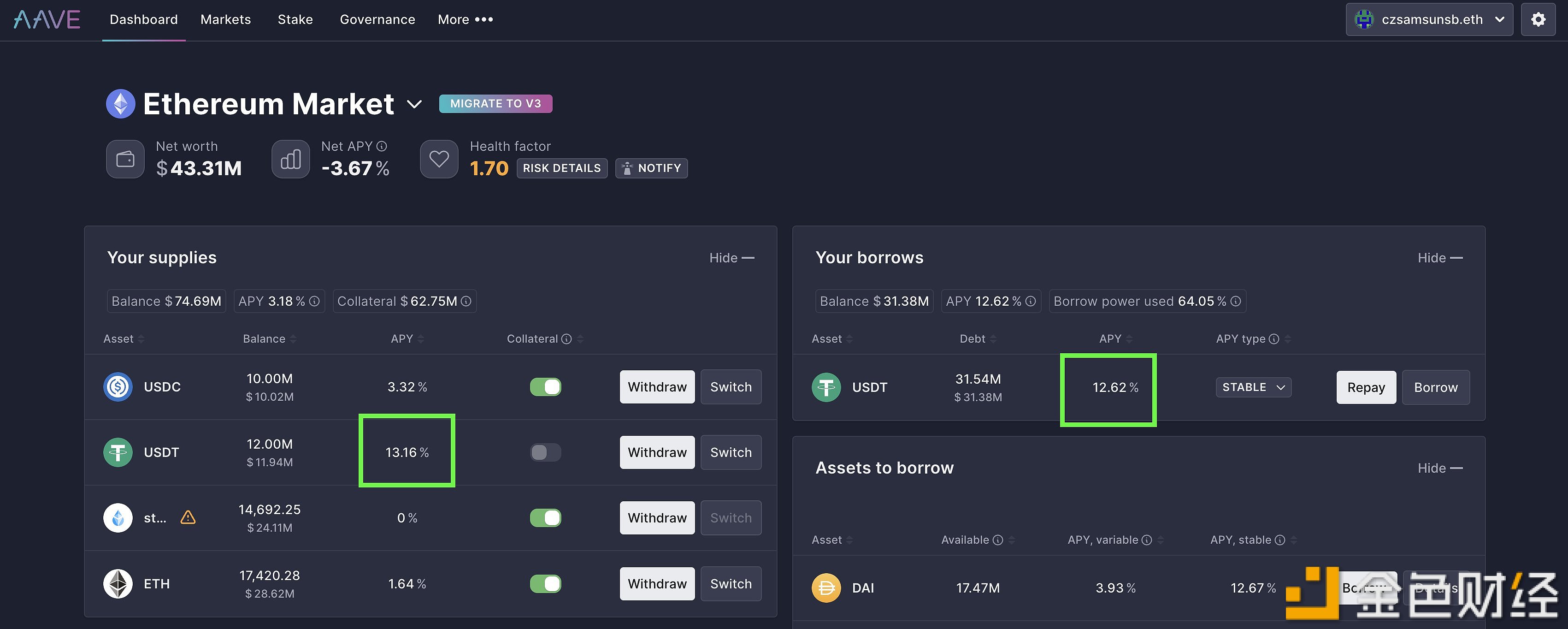Click health factor value 1.70
The height and width of the screenshot is (629, 1568).
[489, 168]
